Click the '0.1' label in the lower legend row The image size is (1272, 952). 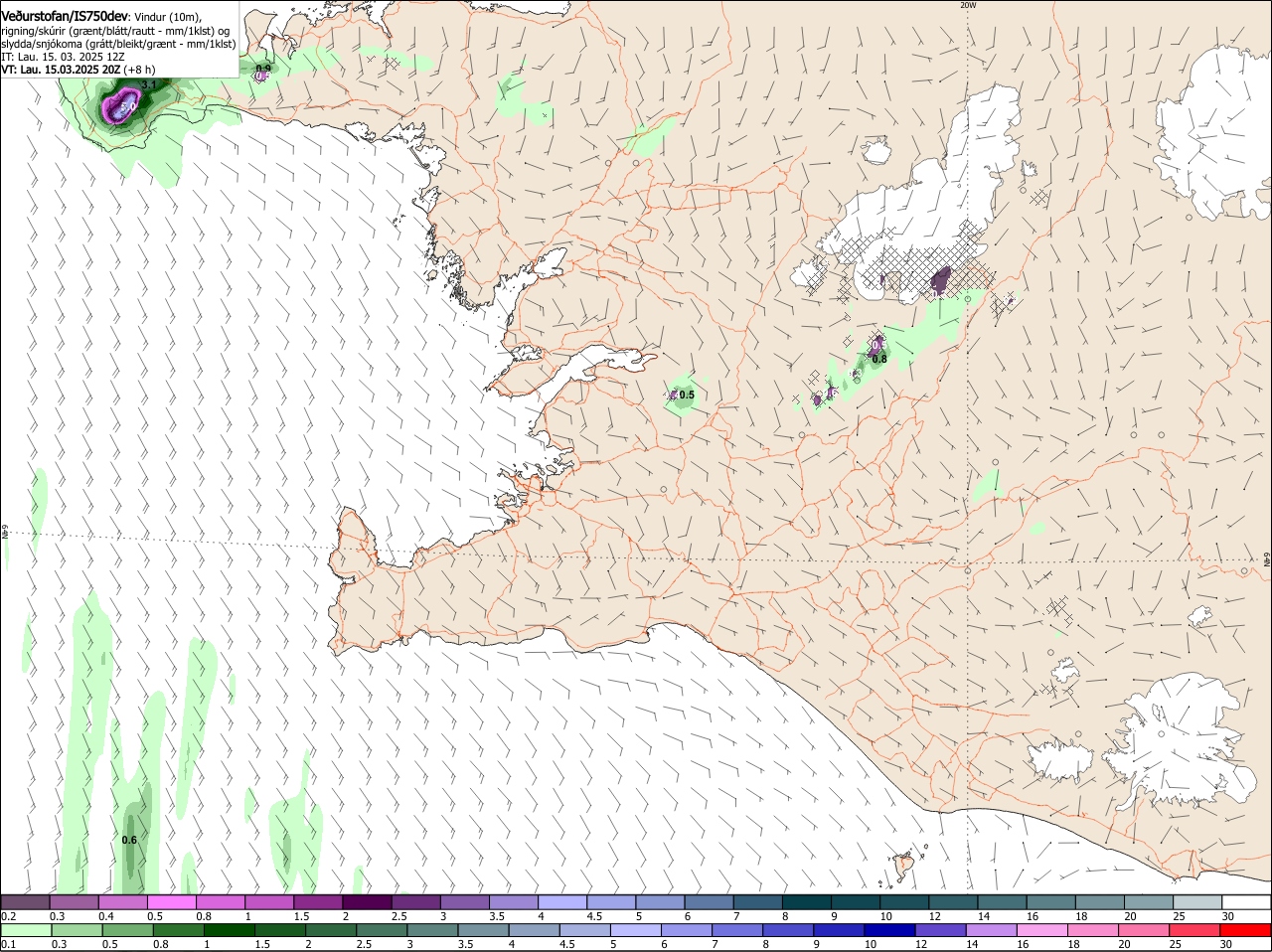(9, 944)
